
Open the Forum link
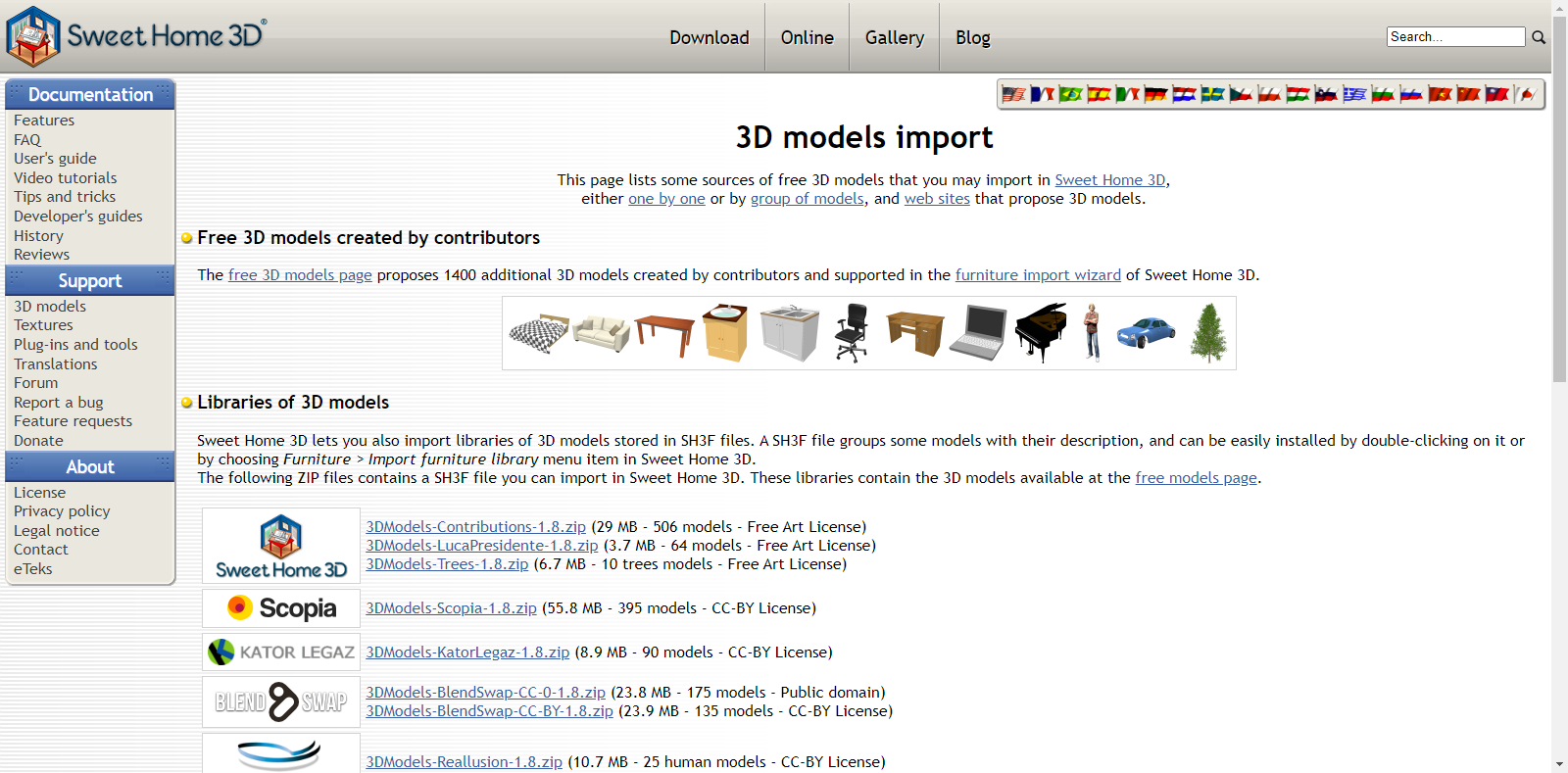coord(35,383)
